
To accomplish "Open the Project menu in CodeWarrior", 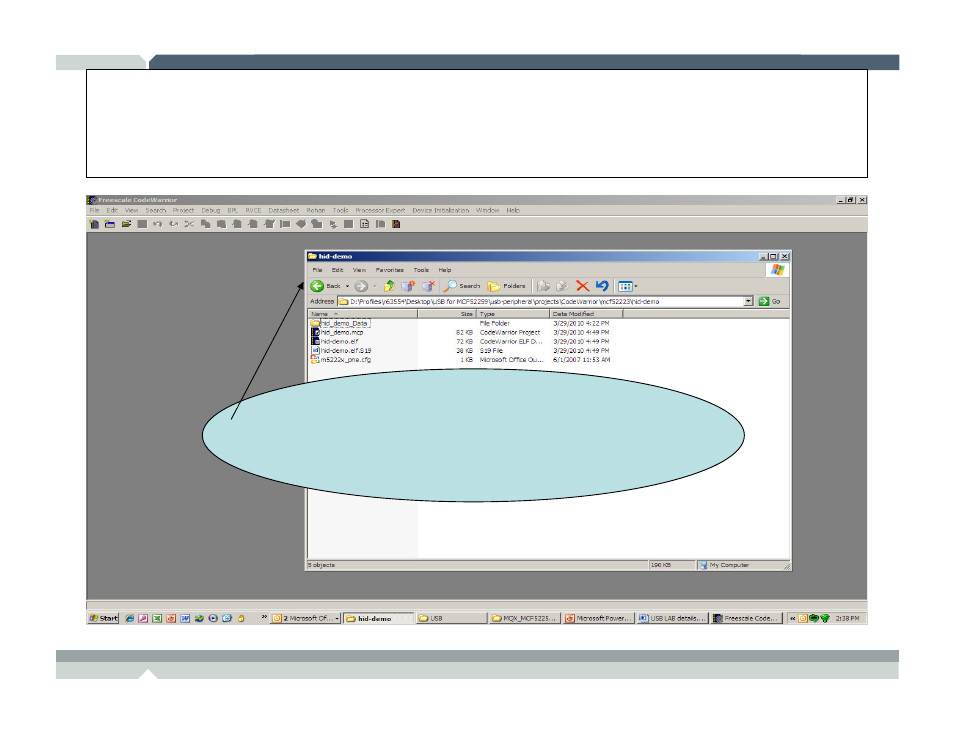I will coord(183,211).
